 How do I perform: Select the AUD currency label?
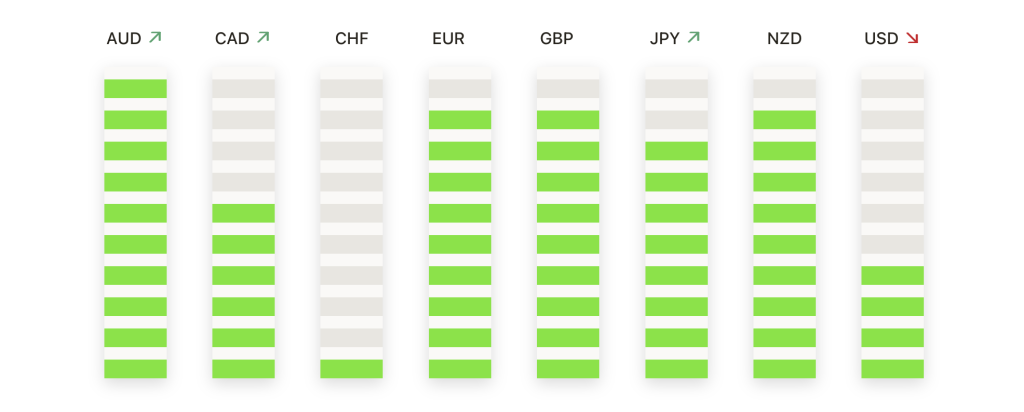click(124, 39)
